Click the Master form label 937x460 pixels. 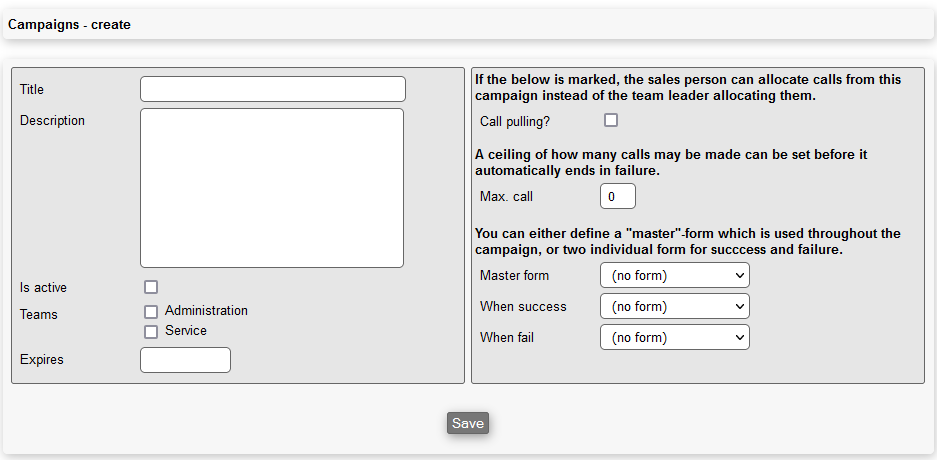pyautogui.click(x=514, y=276)
